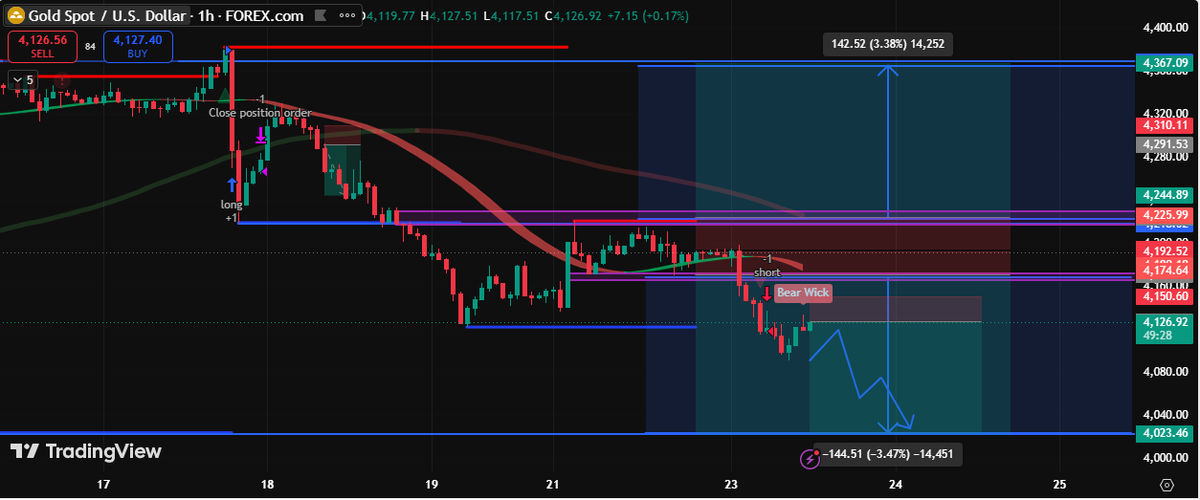Screen dimensions: 1200x500
Task: Select the Close position order label
Action: [x=260, y=113]
